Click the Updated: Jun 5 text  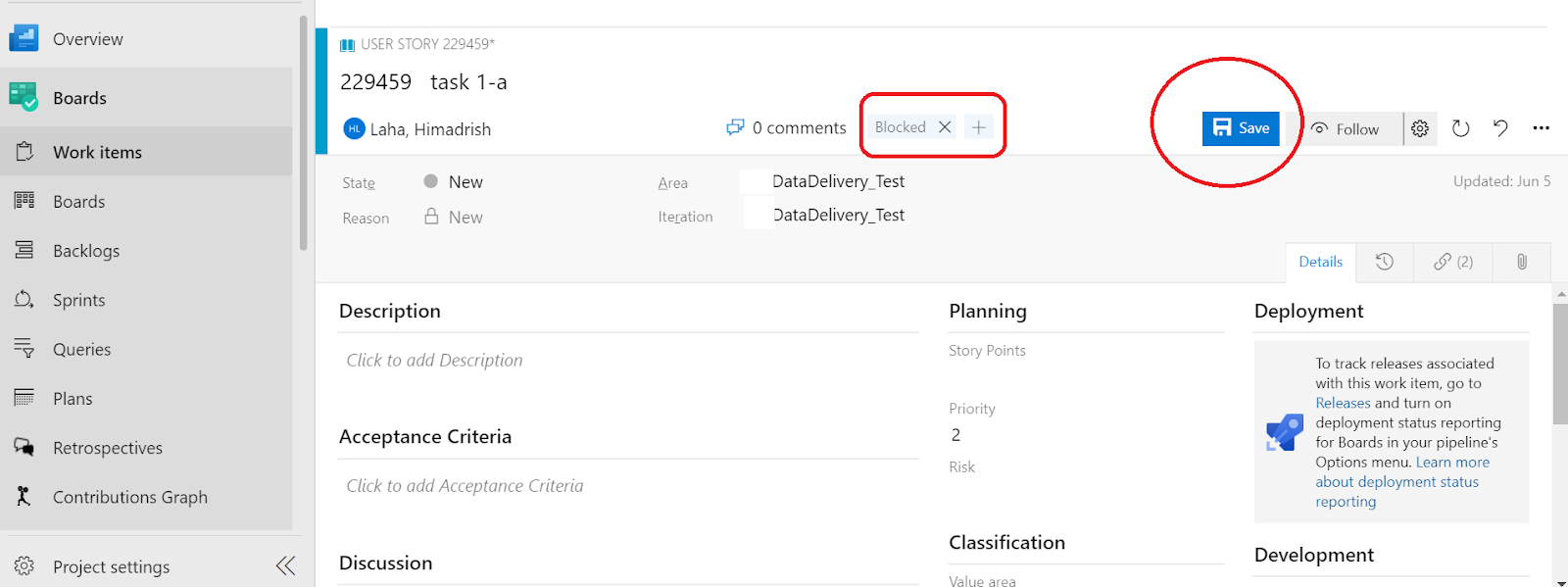tap(1501, 181)
